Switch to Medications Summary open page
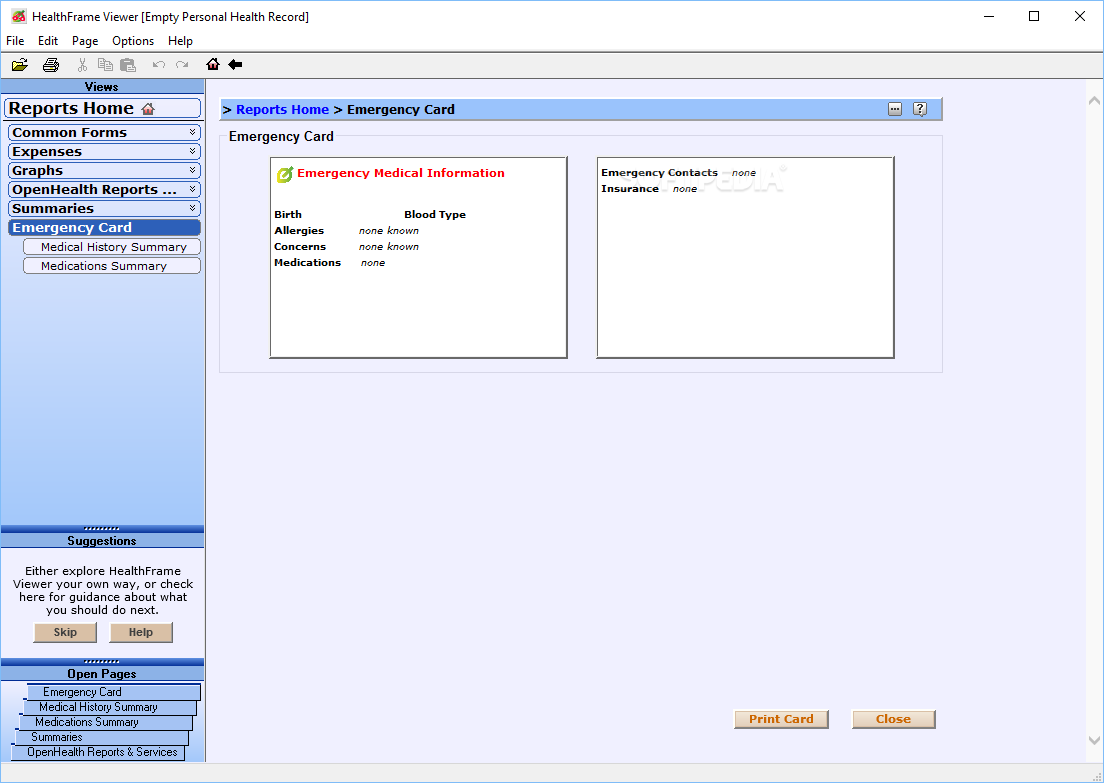1104x783 pixels. 106,722
